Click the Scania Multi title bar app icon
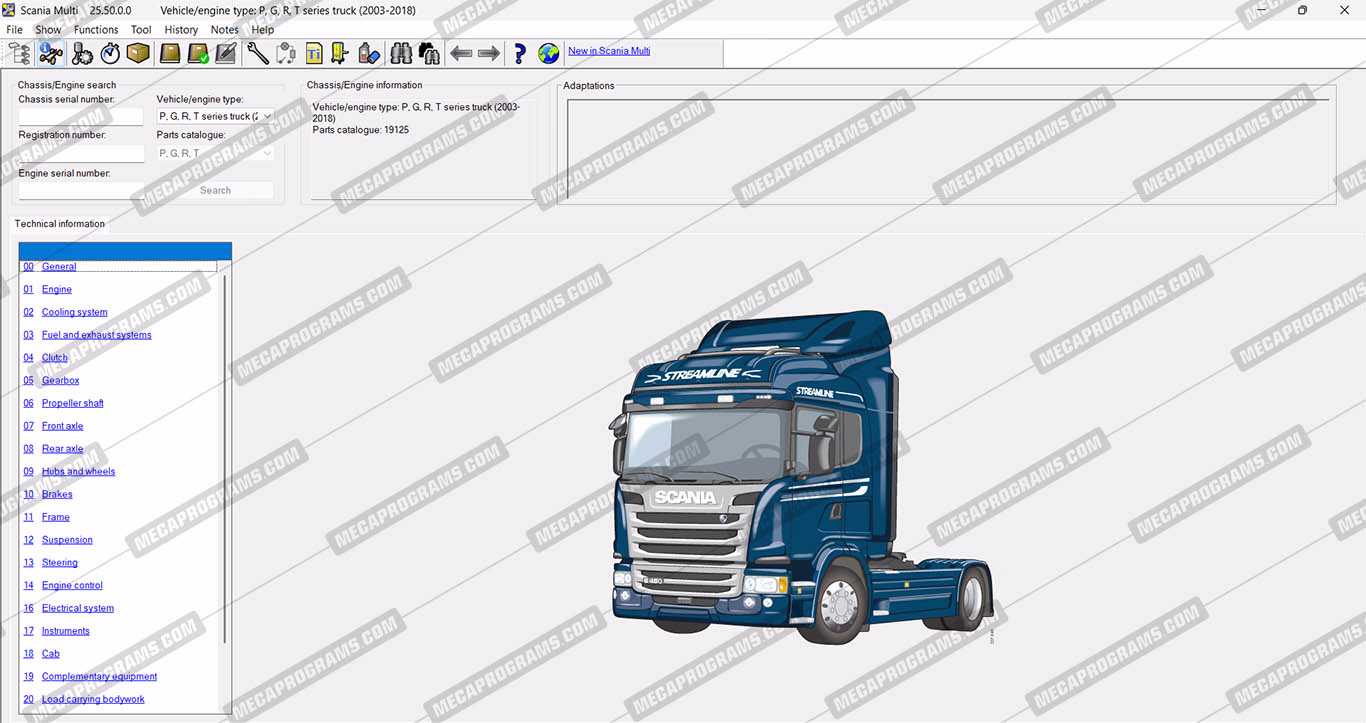 tap(10, 10)
